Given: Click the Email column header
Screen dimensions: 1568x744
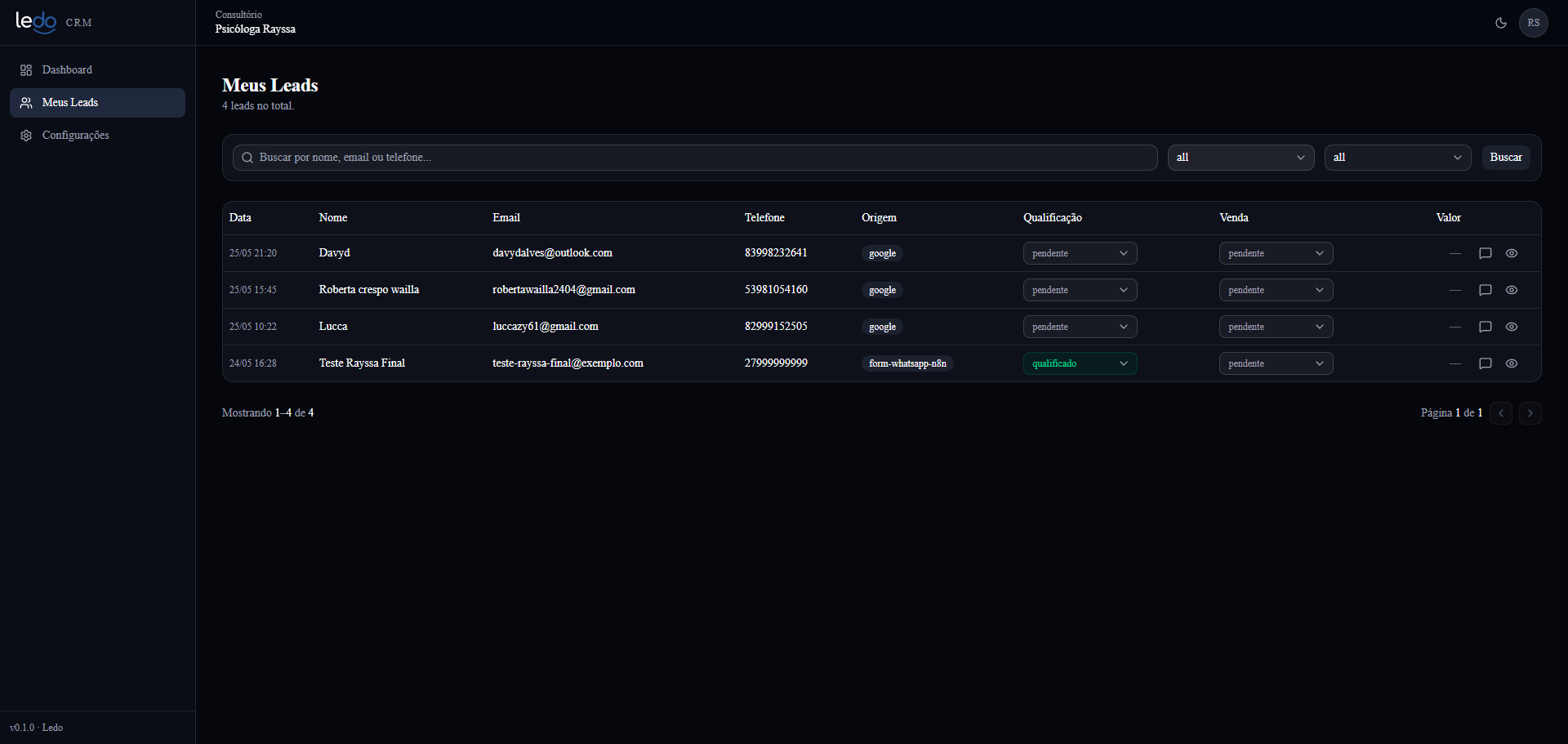Looking at the screenshot, I should coord(506,218).
